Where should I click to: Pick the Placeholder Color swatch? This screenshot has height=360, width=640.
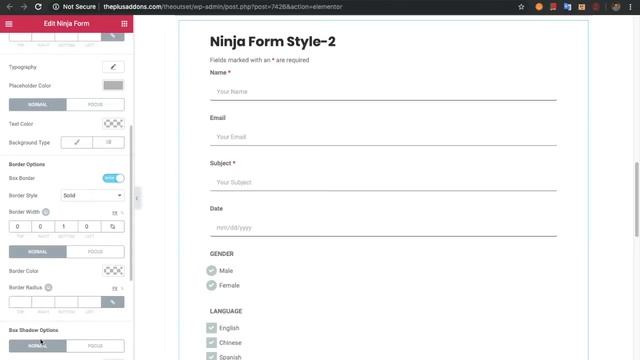(x=113, y=85)
